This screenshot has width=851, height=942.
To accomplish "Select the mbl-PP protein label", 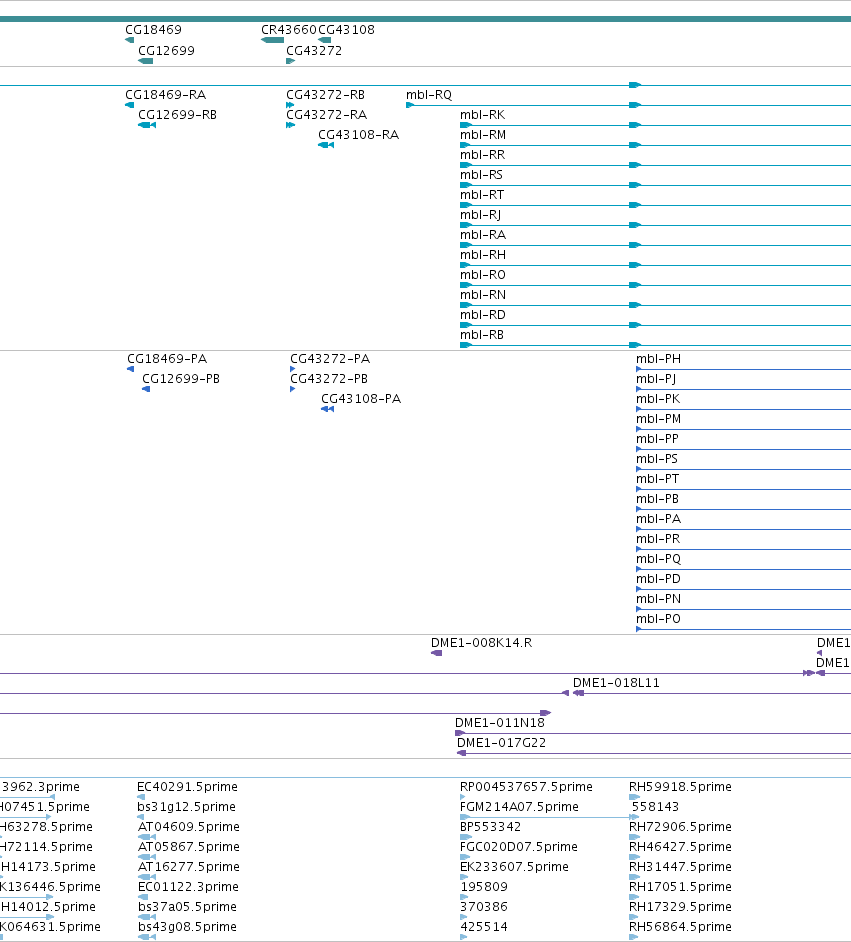I will click(657, 439).
